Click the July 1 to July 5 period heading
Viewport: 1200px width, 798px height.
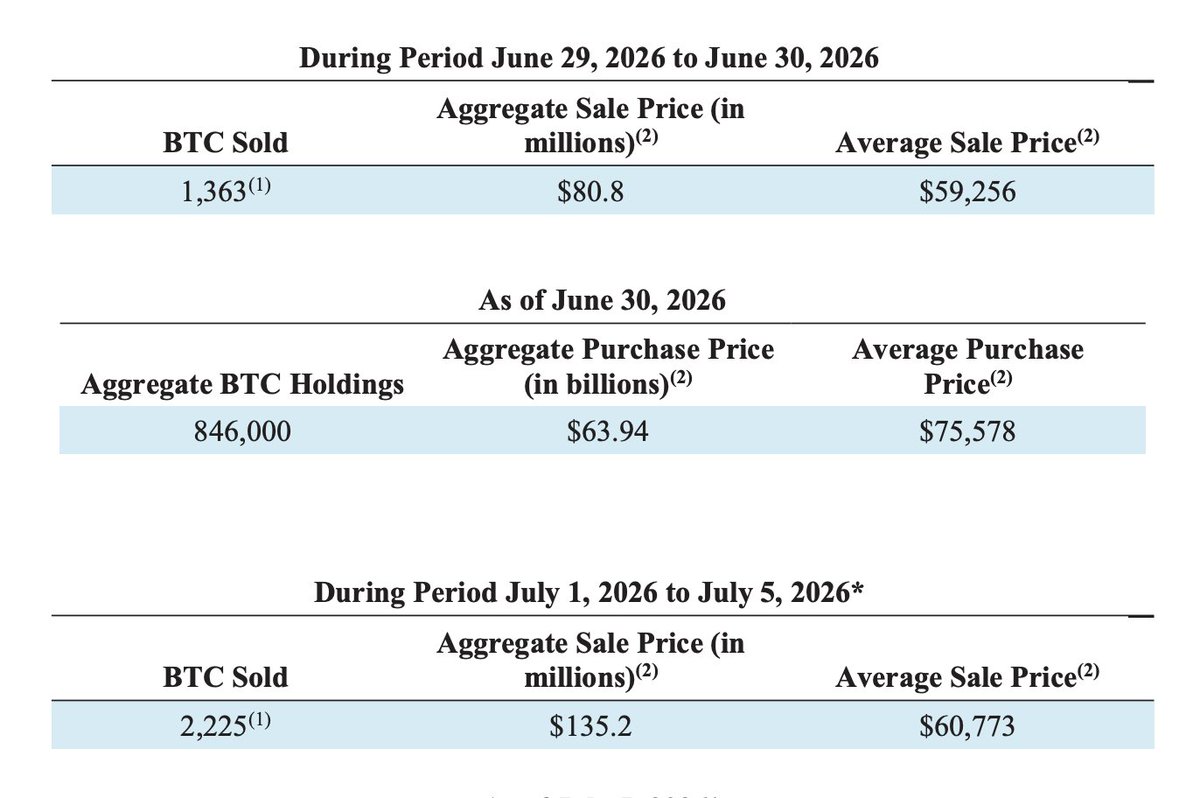pyautogui.click(x=590, y=593)
